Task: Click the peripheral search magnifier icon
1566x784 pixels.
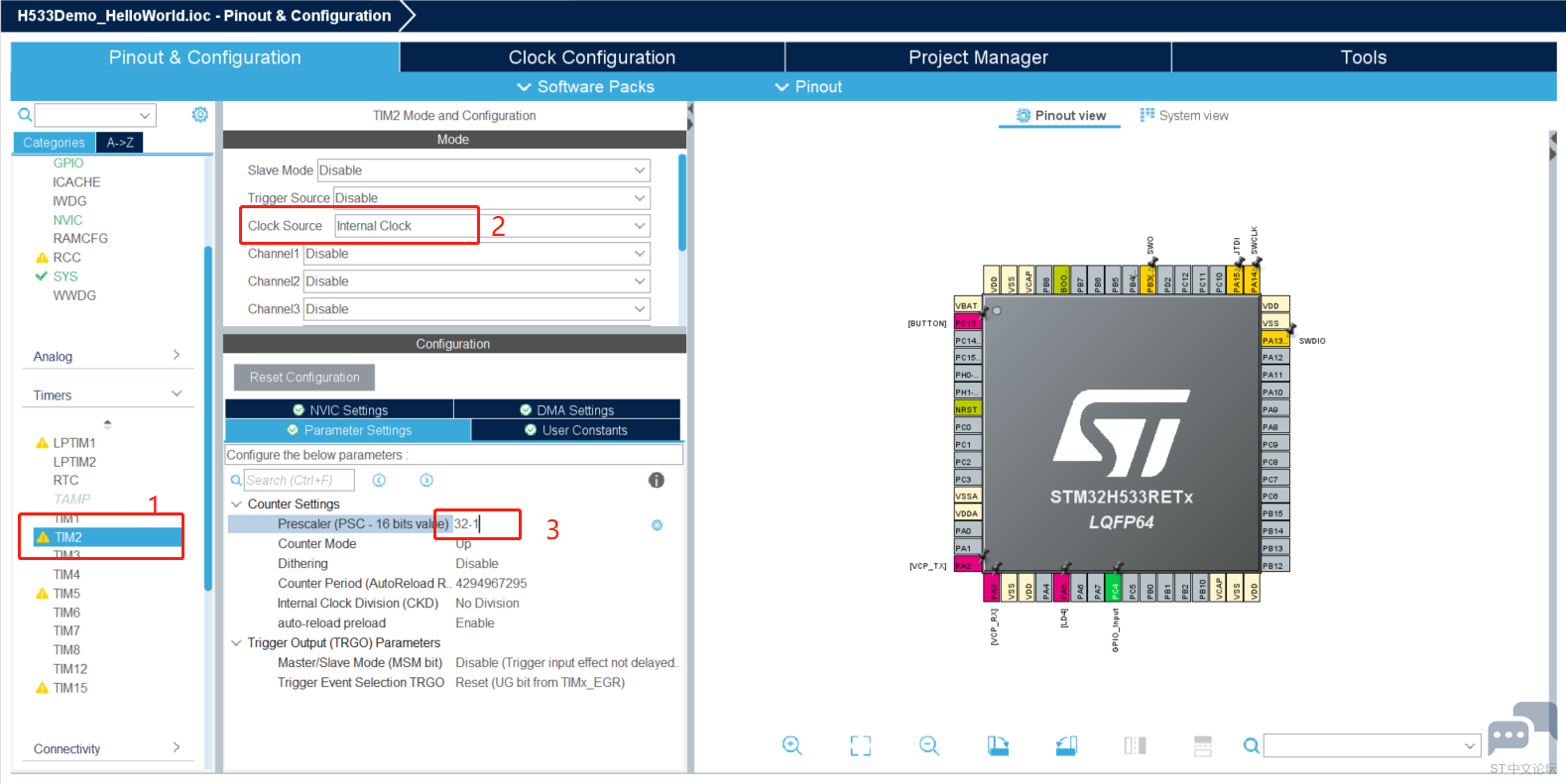Action: coord(25,116)
